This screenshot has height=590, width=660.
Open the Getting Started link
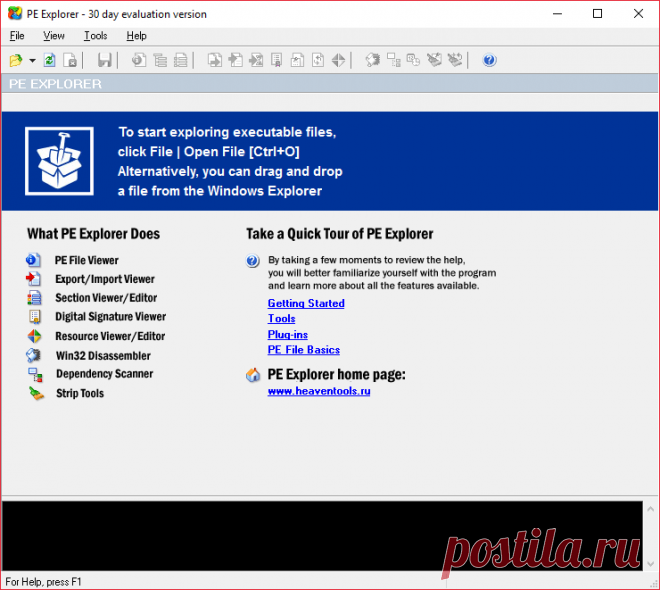[x=306, y=303]
